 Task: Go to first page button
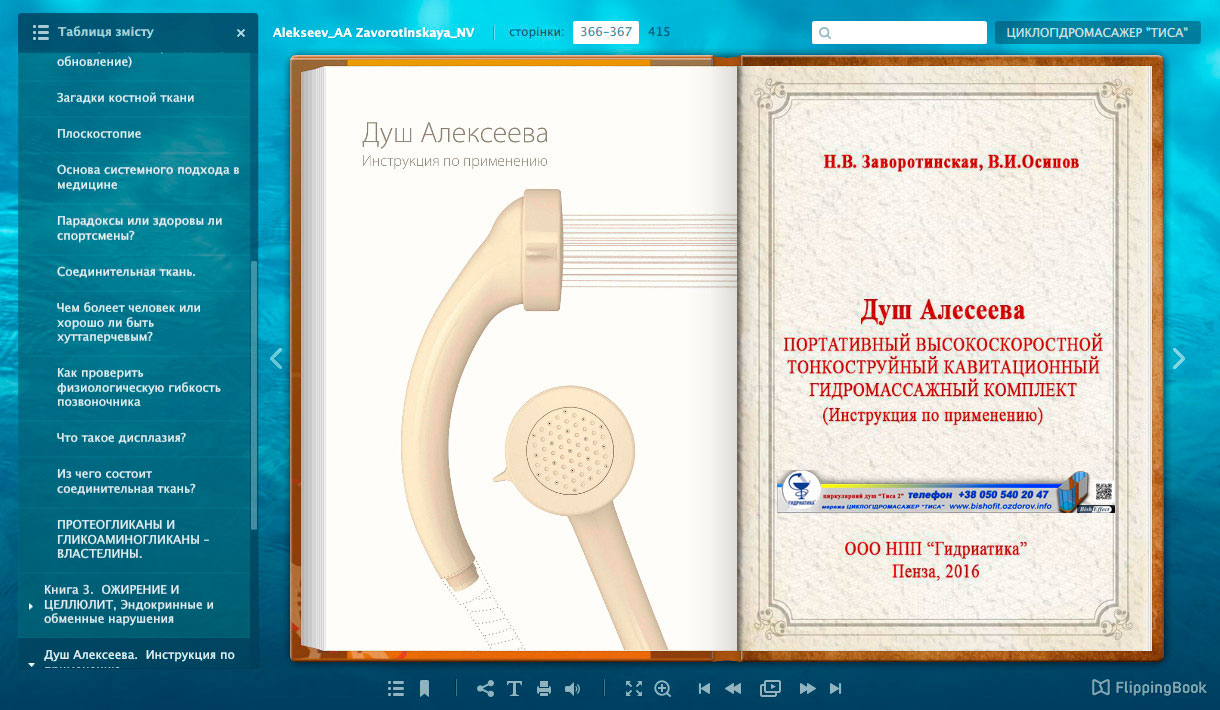[x=704, y=688]
